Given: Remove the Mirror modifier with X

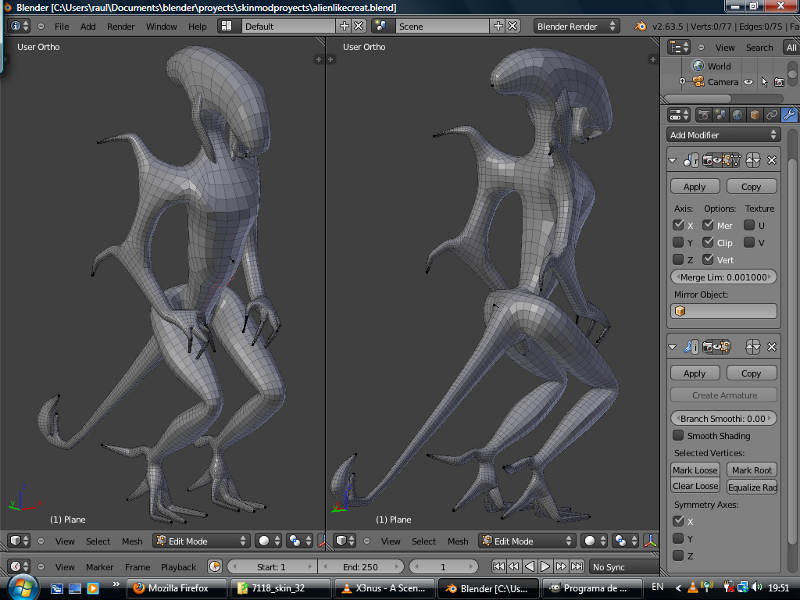Looking at the screenshot, I should click(x=771, y=160).
